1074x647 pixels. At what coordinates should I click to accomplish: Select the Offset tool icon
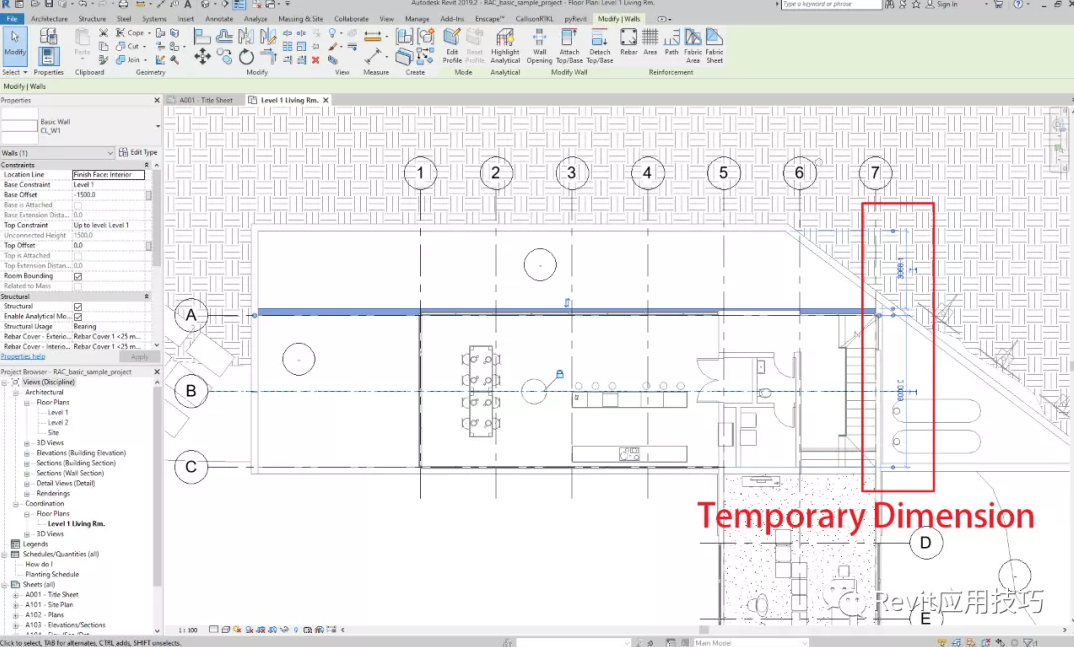[x=224, y=36]
